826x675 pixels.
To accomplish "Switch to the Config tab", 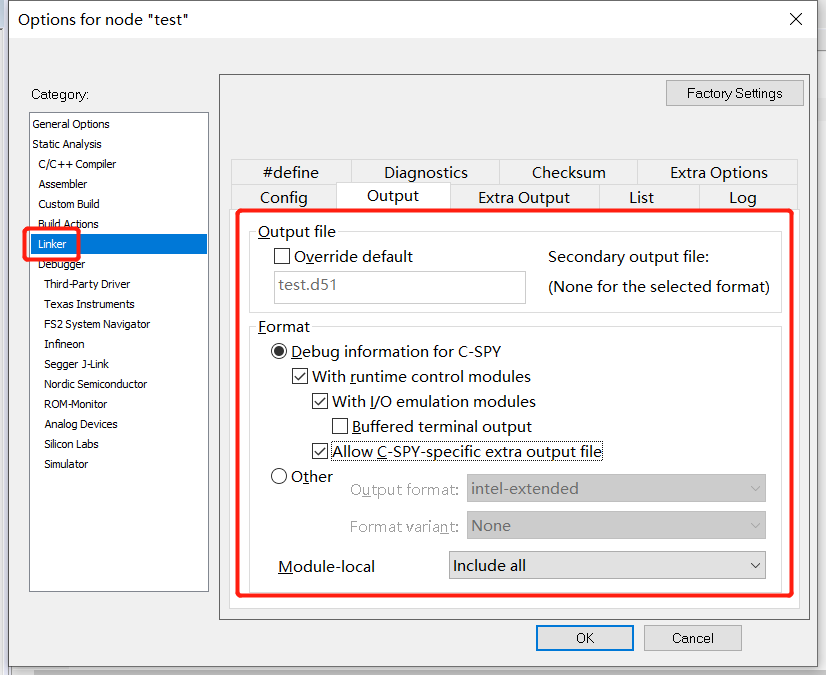I will pyautogui.click(x=284, y=197).
